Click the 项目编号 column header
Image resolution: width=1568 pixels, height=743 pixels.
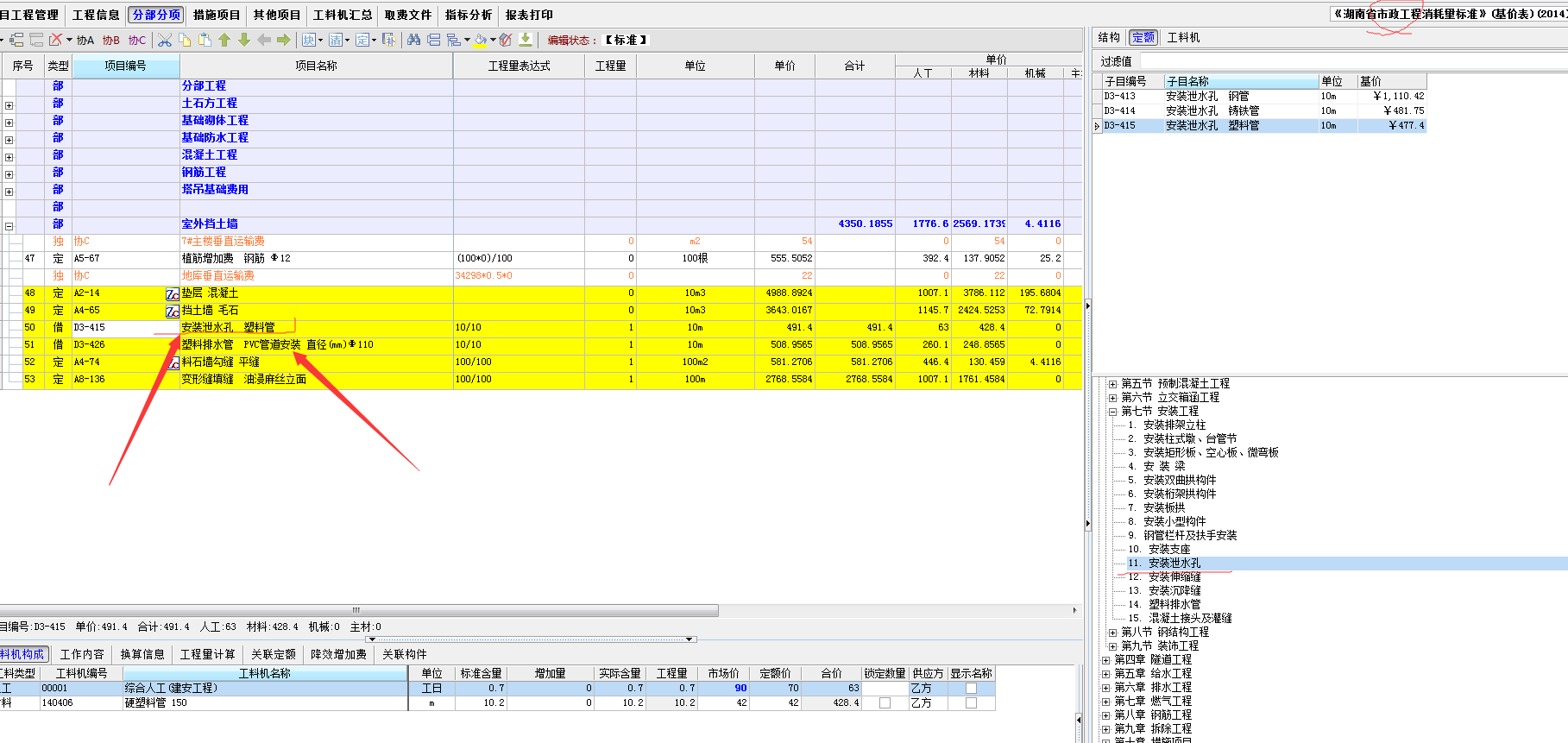coord(126,66)
